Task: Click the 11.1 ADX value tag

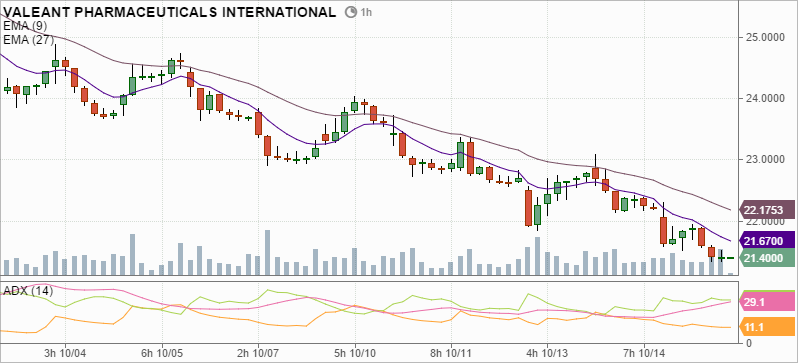Action: click(766, 327)
